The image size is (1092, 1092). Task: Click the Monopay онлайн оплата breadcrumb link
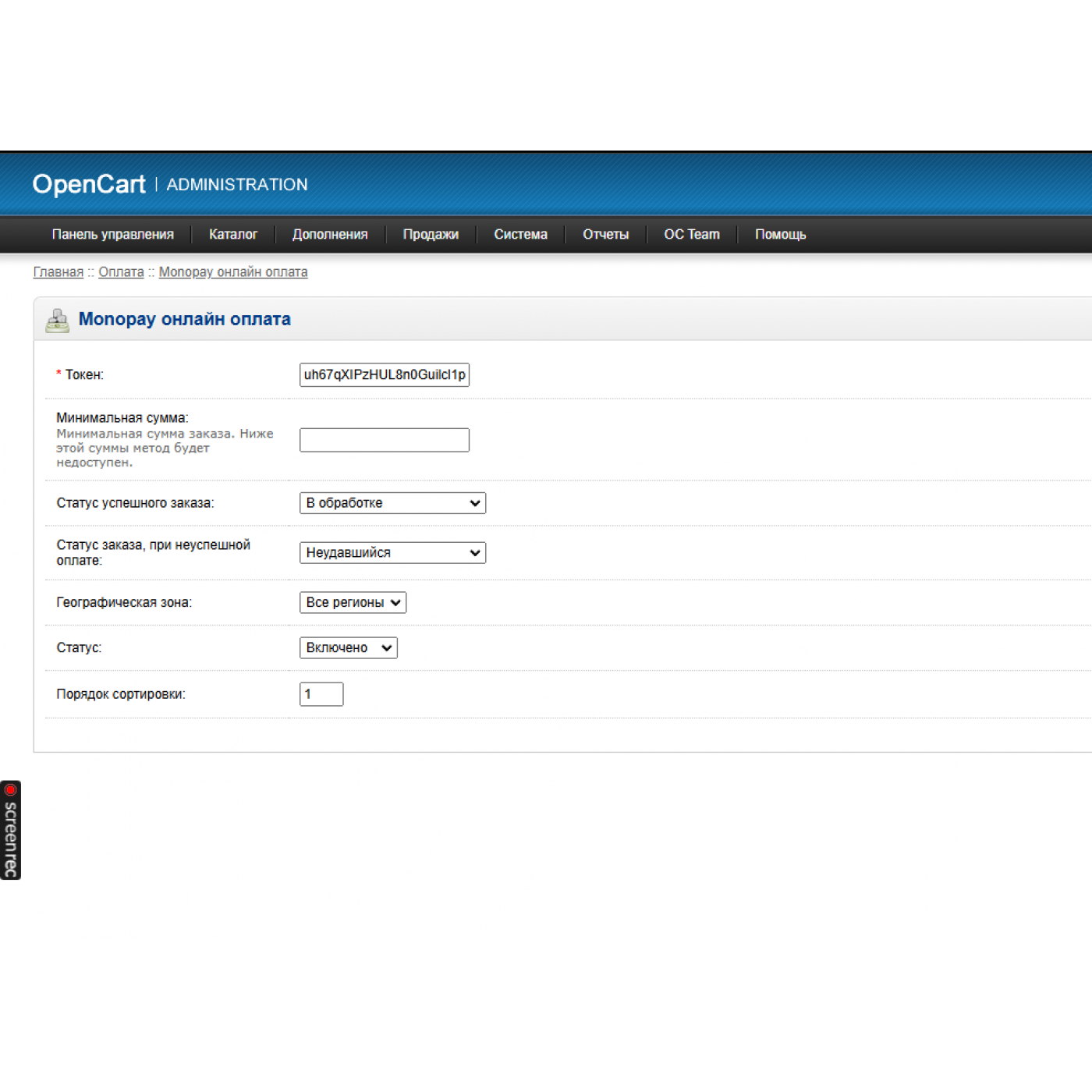coord(233,272)
